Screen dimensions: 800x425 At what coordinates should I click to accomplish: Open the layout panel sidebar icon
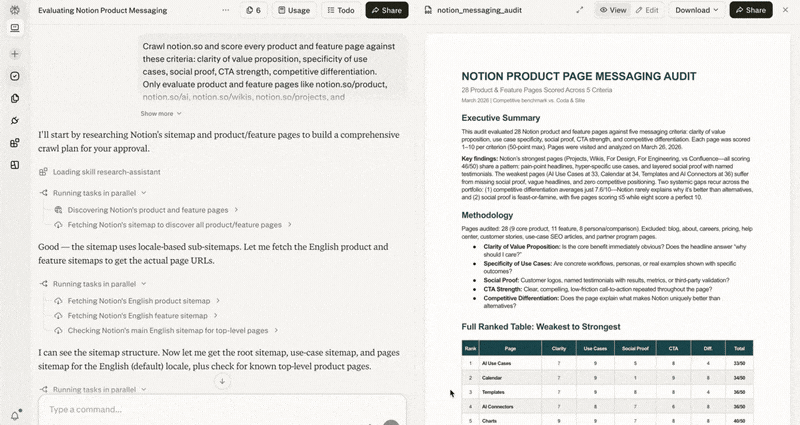click(15, 165)
